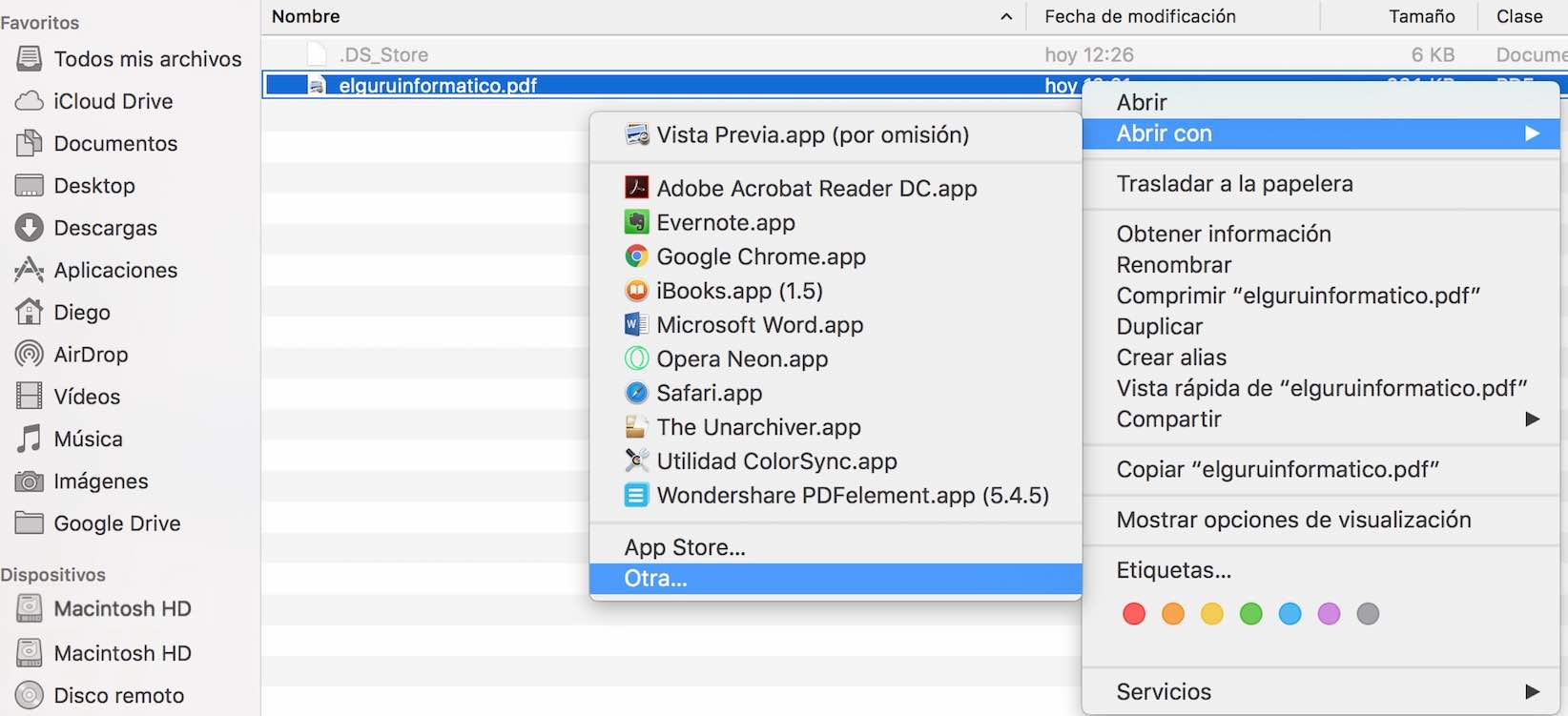Click the Evernote app icon
1568x716 pixels.
[x=636, y=222]
